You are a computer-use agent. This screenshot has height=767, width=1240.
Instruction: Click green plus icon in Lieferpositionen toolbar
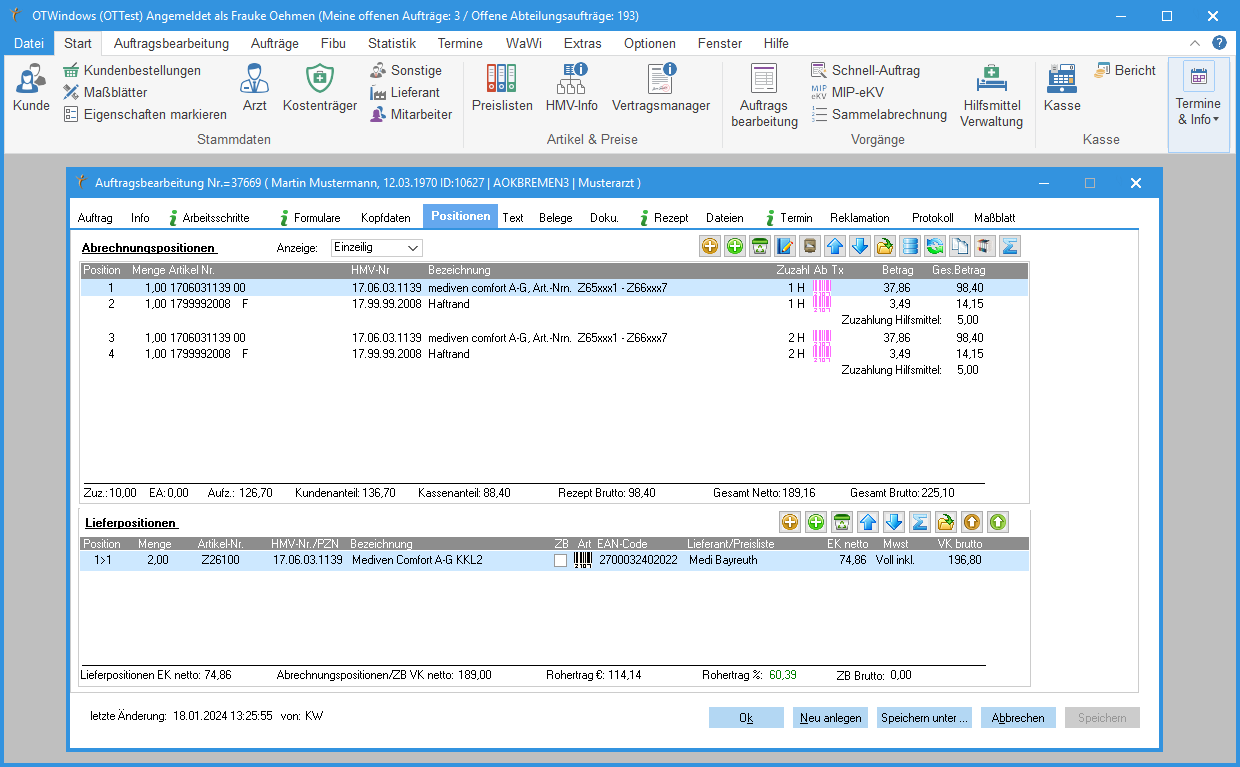coord(815,522)
